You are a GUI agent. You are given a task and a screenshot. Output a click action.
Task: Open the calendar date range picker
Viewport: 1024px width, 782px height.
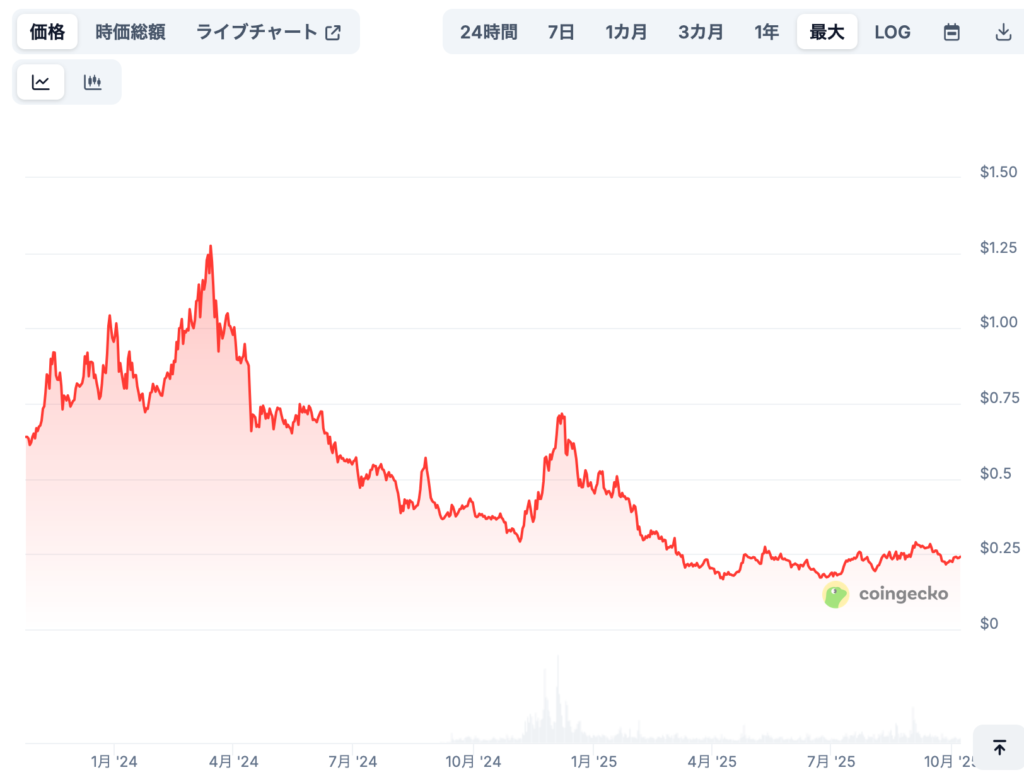pyautogui.click(x=952, y=32)
